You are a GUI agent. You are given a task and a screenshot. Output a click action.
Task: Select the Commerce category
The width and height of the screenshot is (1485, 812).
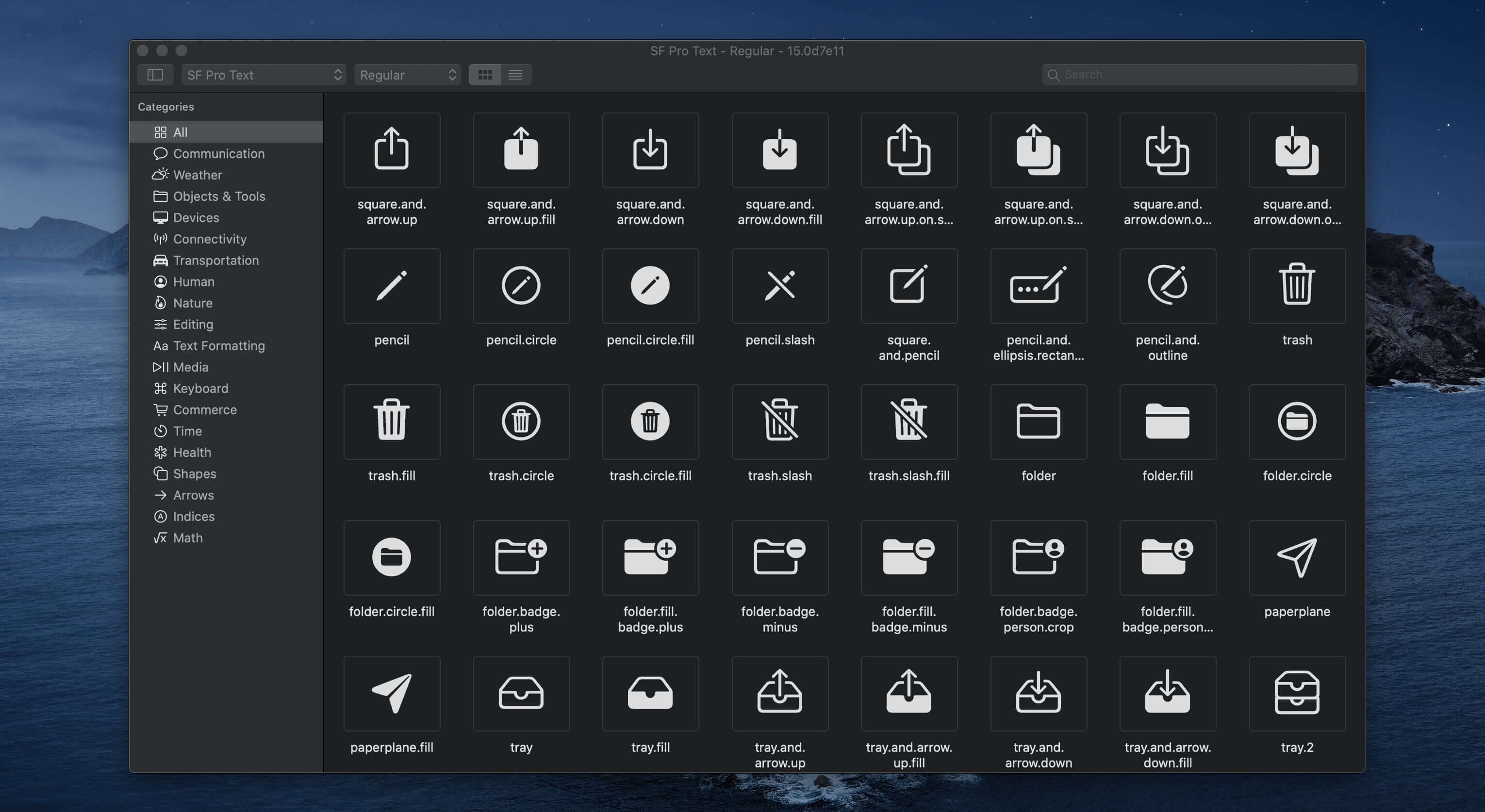coord(204,410)
